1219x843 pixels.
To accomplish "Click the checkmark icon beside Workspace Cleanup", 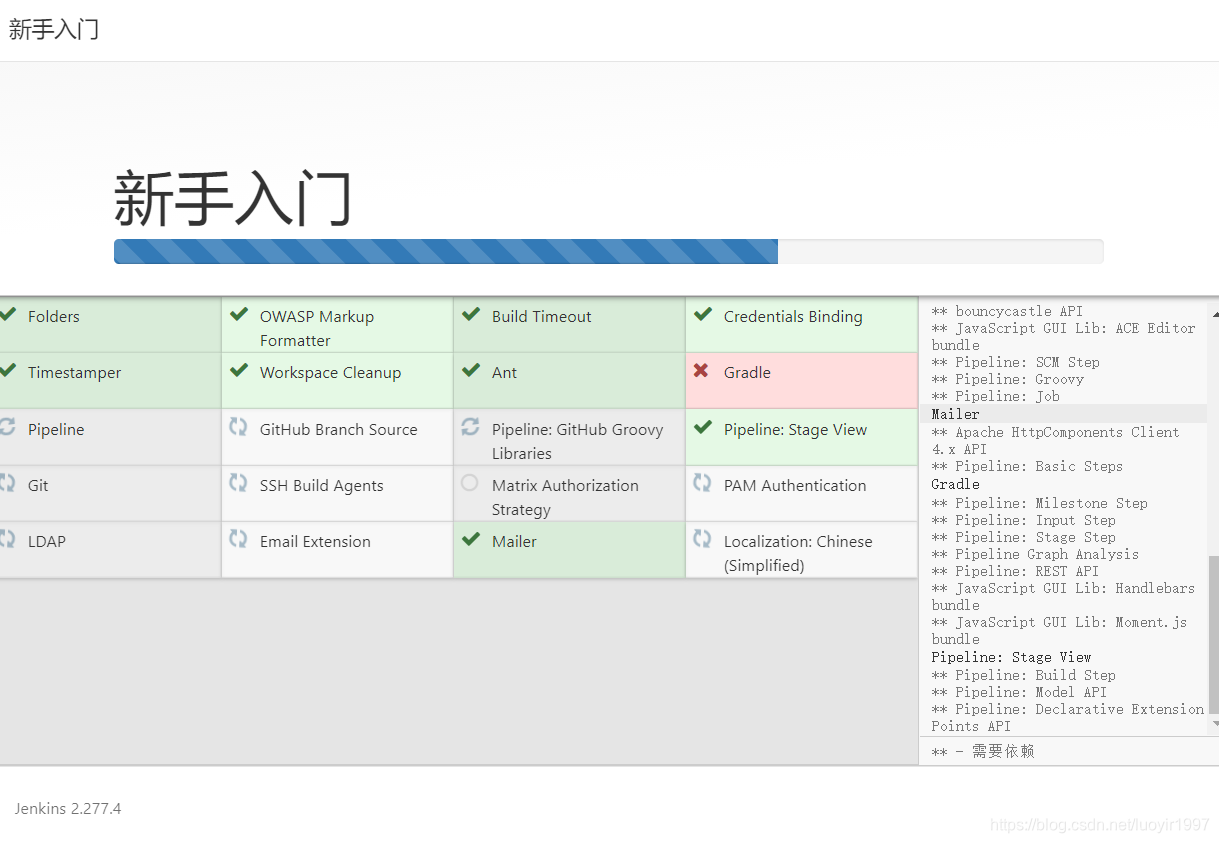I will tap(239, 371).
